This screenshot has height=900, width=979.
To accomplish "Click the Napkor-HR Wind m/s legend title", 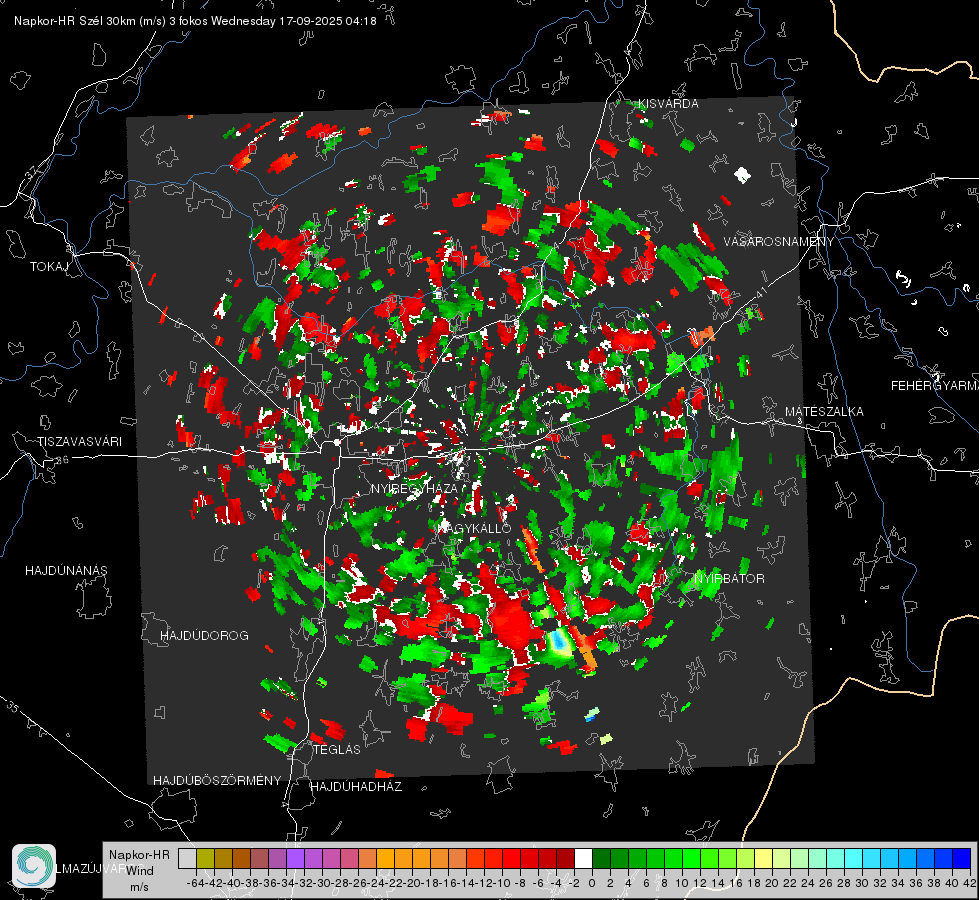I will tap(139, 871).
